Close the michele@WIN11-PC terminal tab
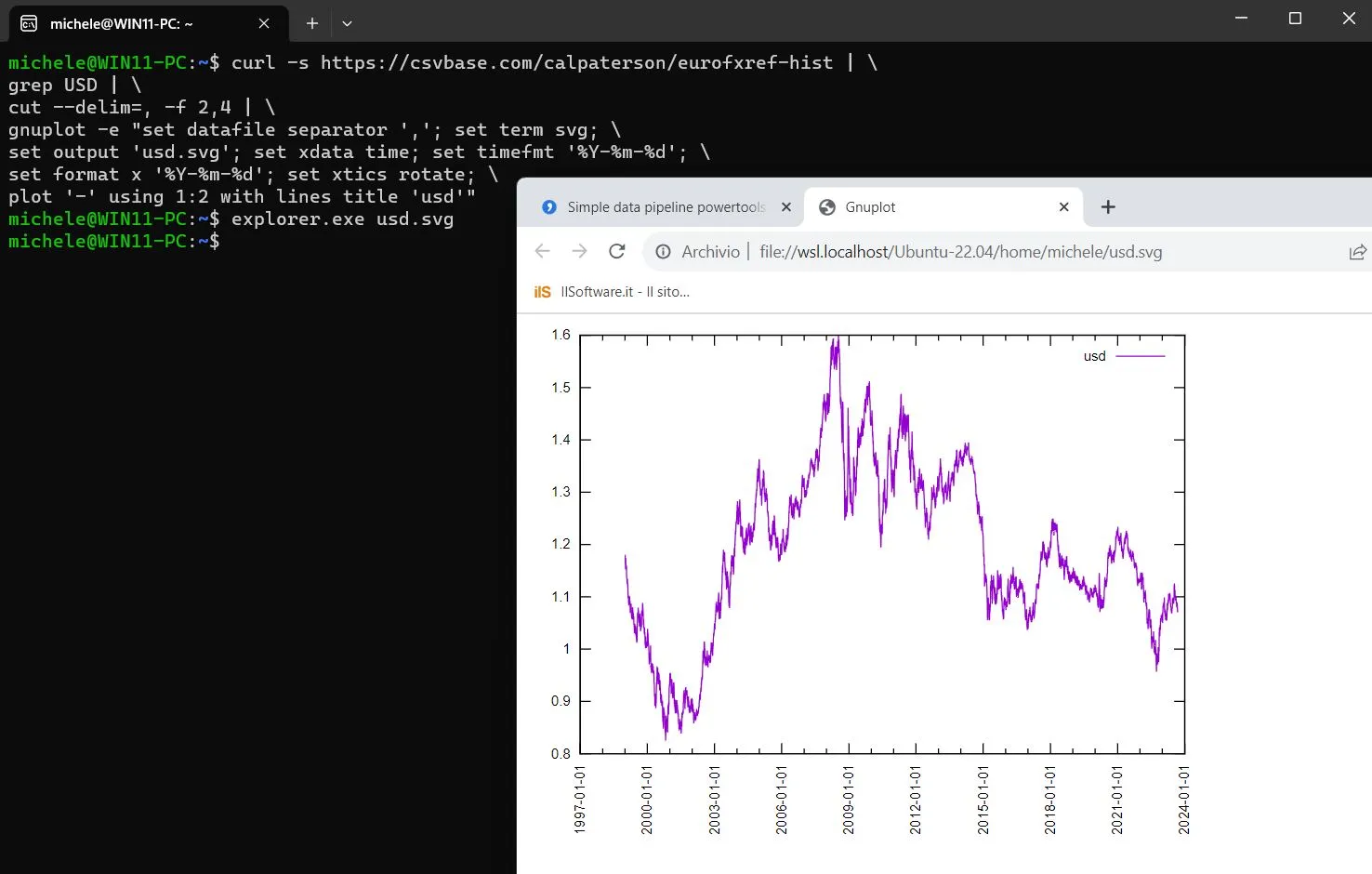 coord(263,23)
